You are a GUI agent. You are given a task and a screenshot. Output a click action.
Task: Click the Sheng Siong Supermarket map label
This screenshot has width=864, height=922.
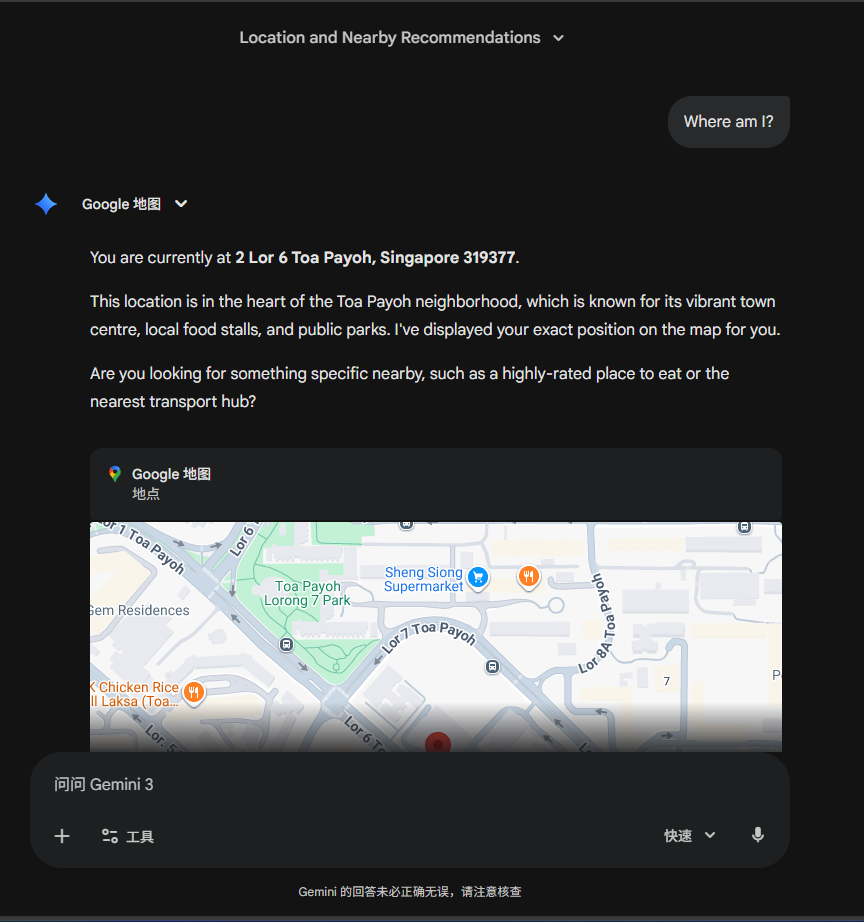423,579
